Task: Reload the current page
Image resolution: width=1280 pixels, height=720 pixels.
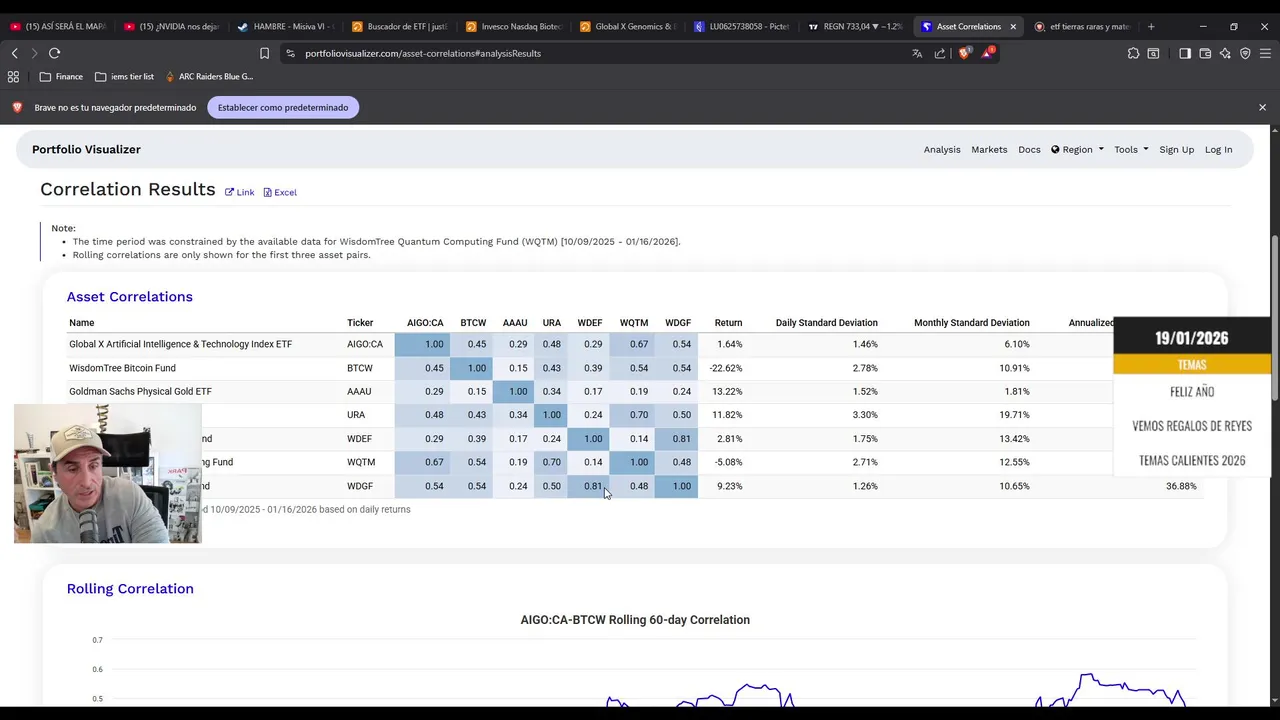Action: click(x=54, y=53)
